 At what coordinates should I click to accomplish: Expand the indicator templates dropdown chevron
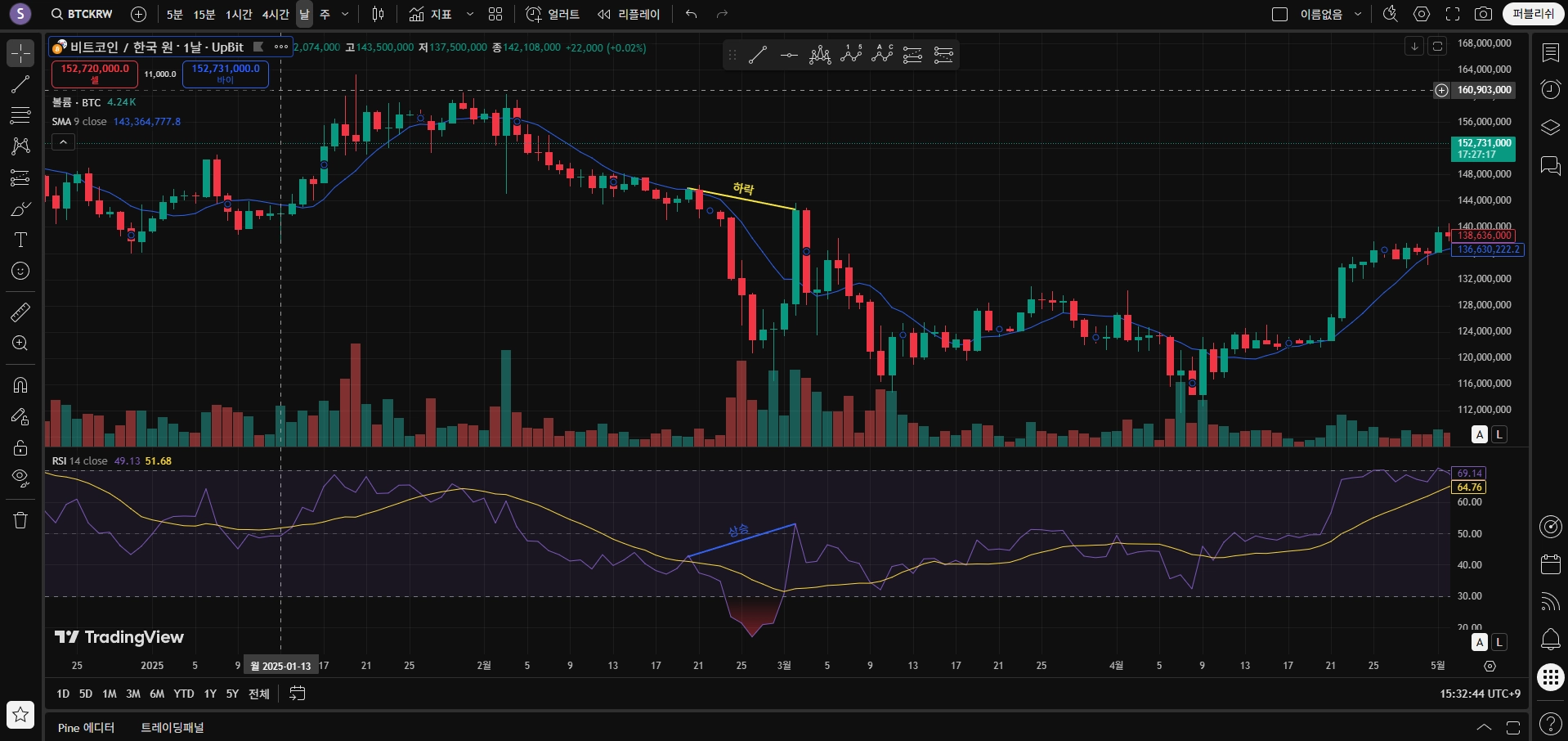pos(470,14)
